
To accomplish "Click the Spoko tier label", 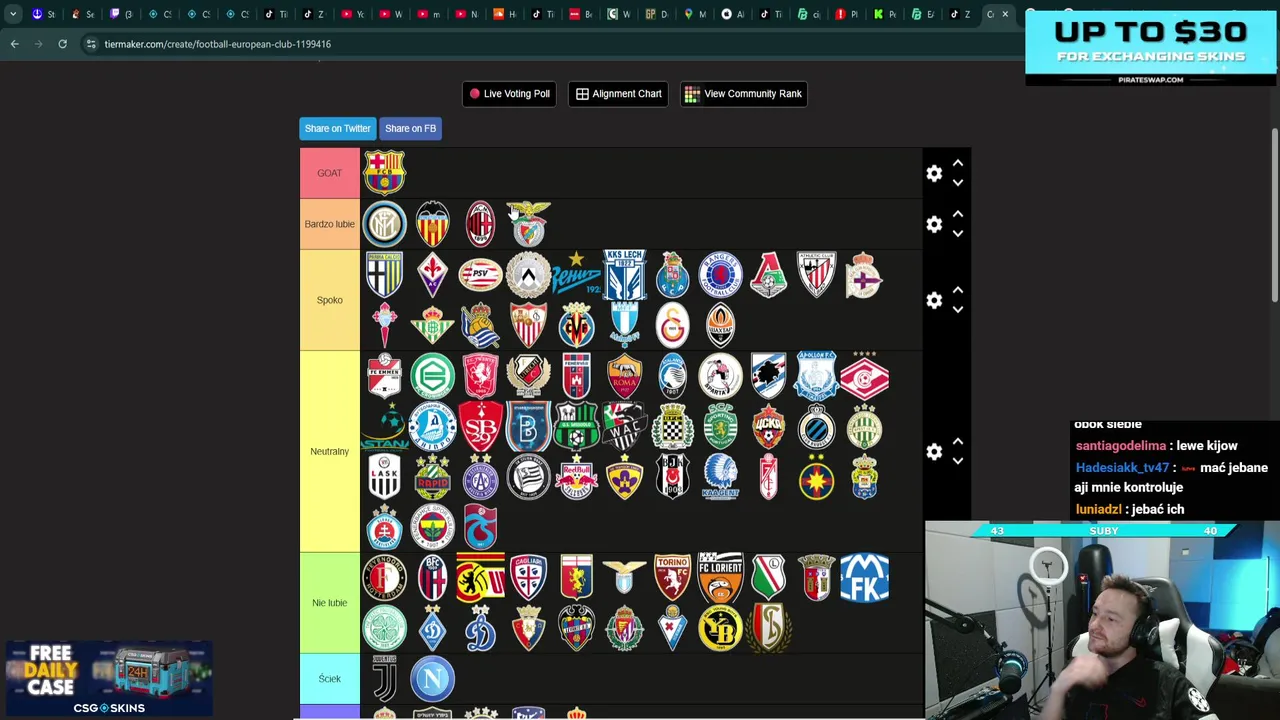I will (x=329, y=300).
